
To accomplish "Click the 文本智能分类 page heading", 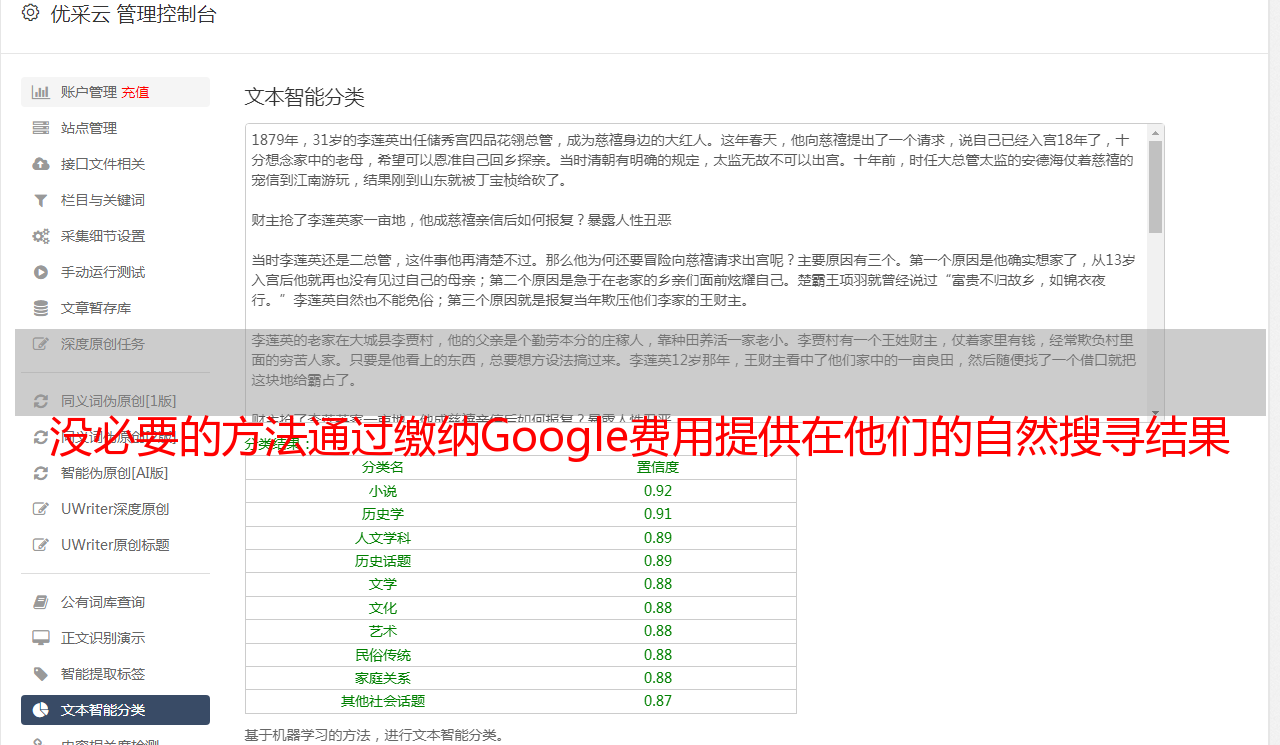I will 305,97.
